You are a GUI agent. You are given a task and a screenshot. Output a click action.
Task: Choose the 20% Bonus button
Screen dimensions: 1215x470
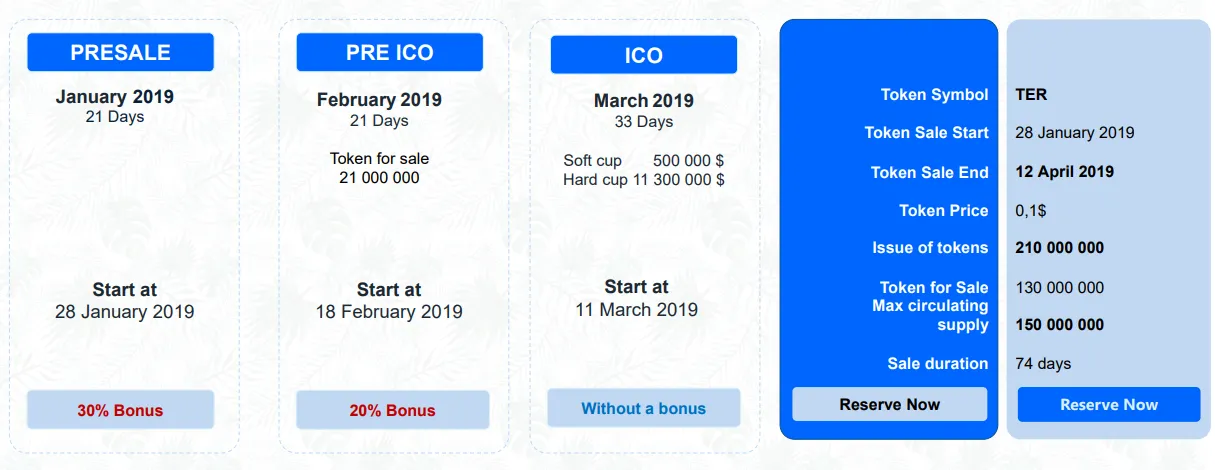[392, 410]
